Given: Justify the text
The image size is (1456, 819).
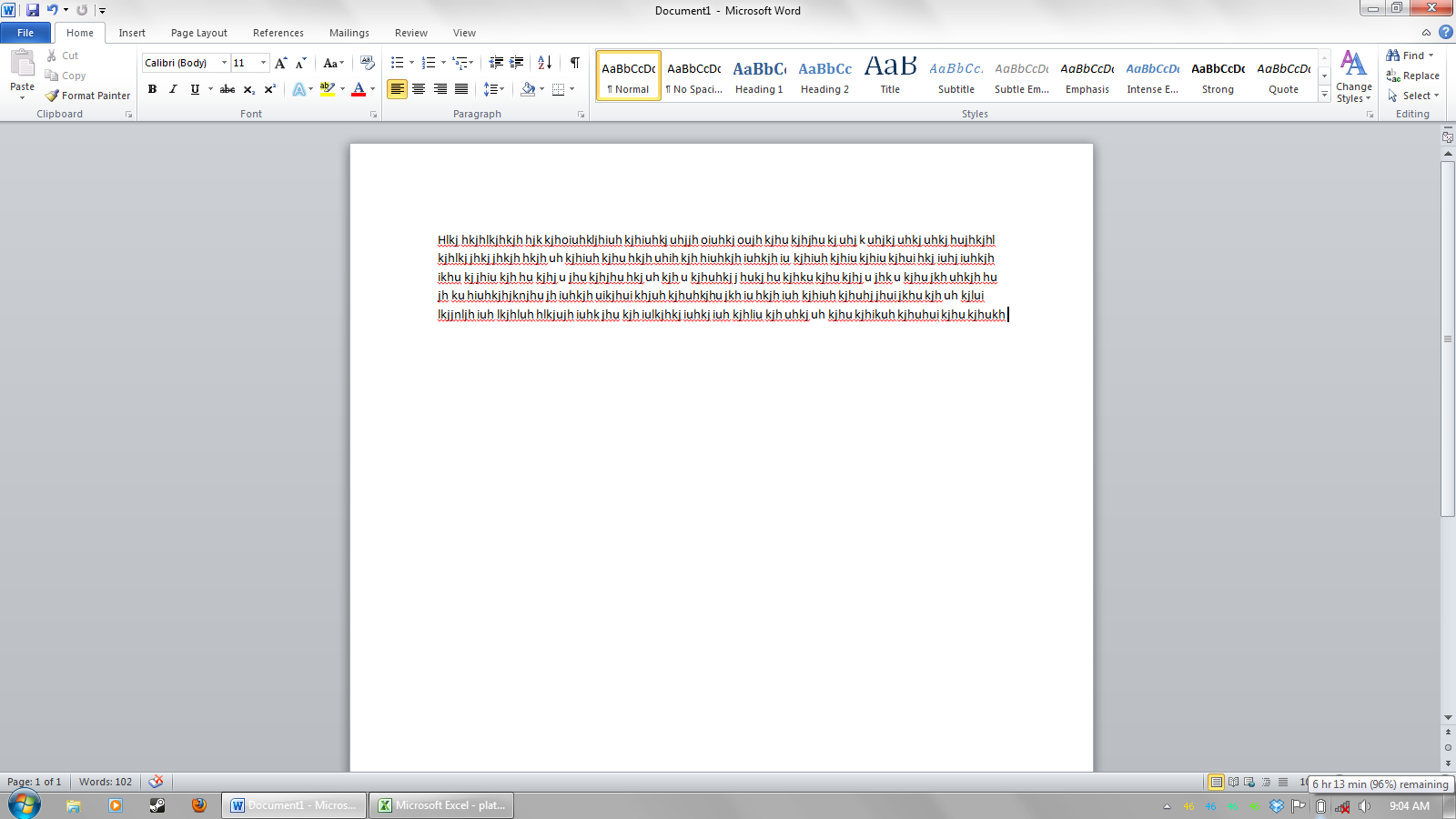Looking at the screenshot, I should [461, 89].
